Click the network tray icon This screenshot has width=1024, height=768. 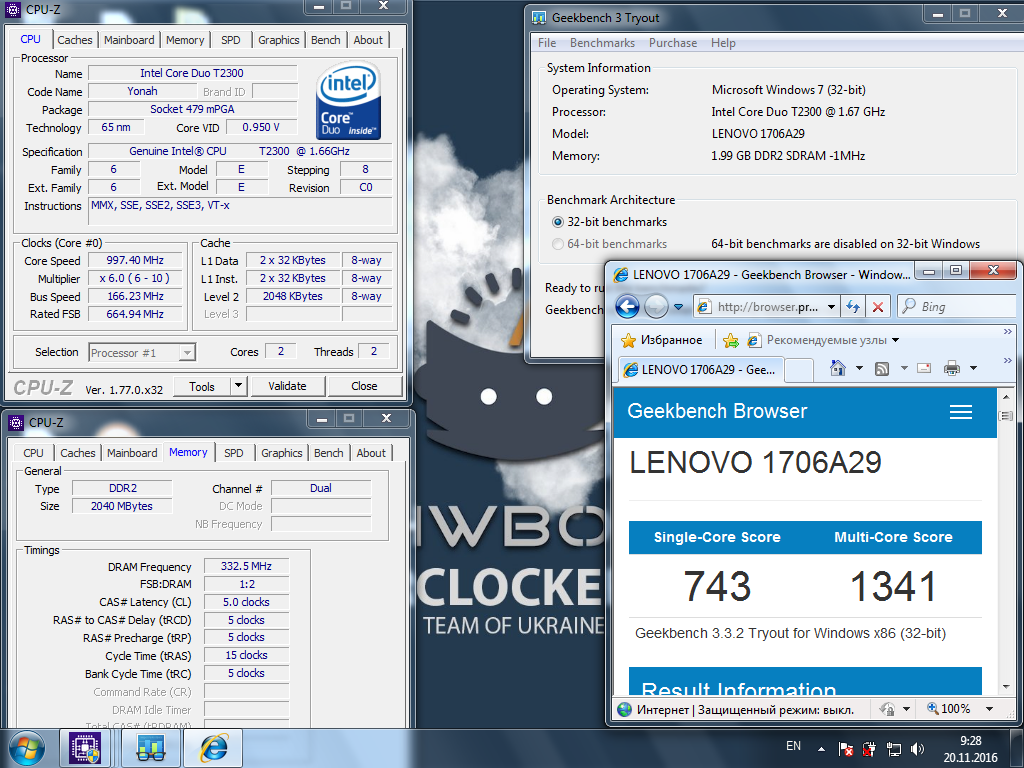[893, 749]
